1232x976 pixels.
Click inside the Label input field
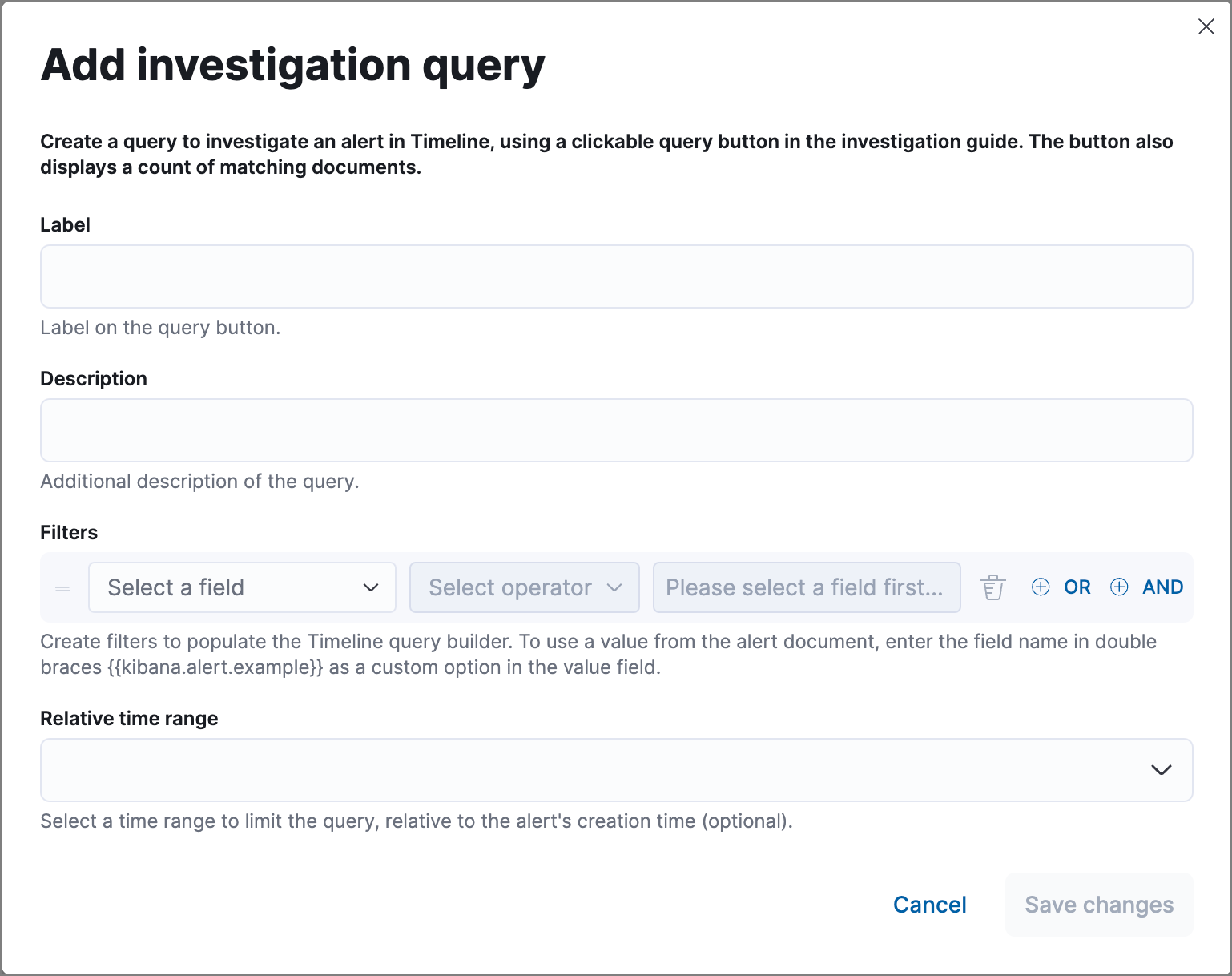(616, 276)
